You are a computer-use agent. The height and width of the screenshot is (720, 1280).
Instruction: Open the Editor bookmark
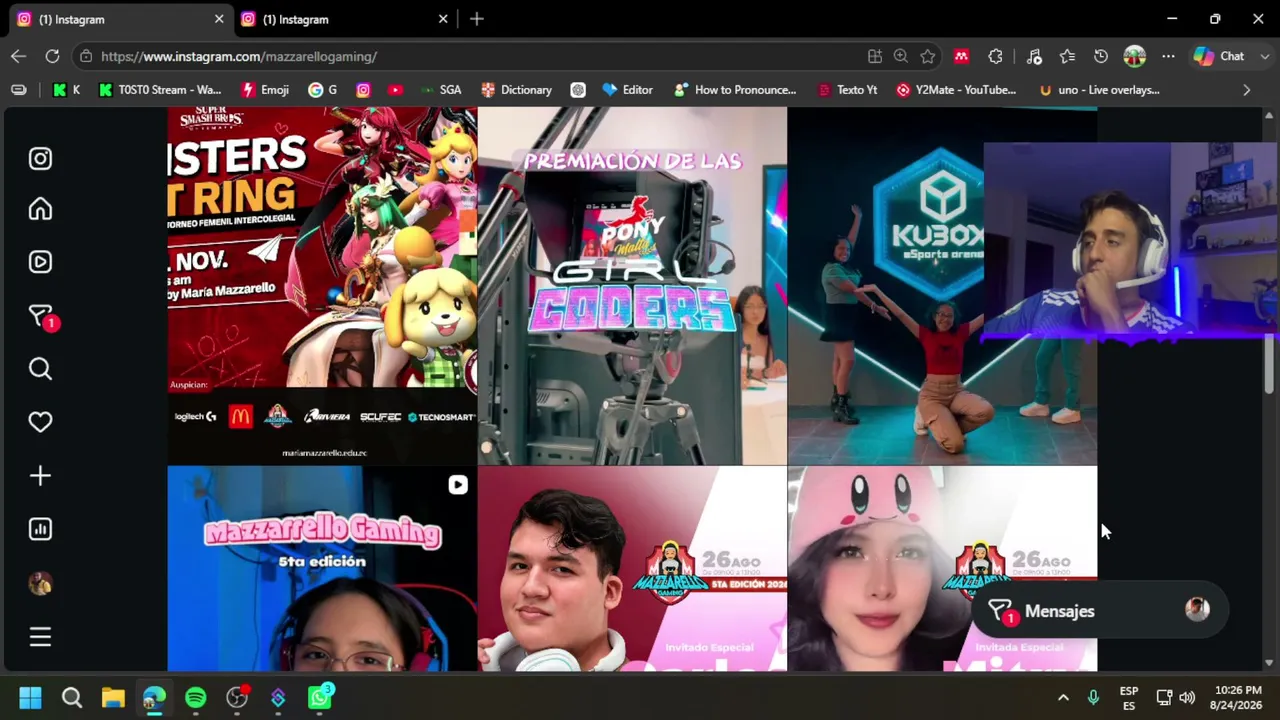tap(627, 90)
